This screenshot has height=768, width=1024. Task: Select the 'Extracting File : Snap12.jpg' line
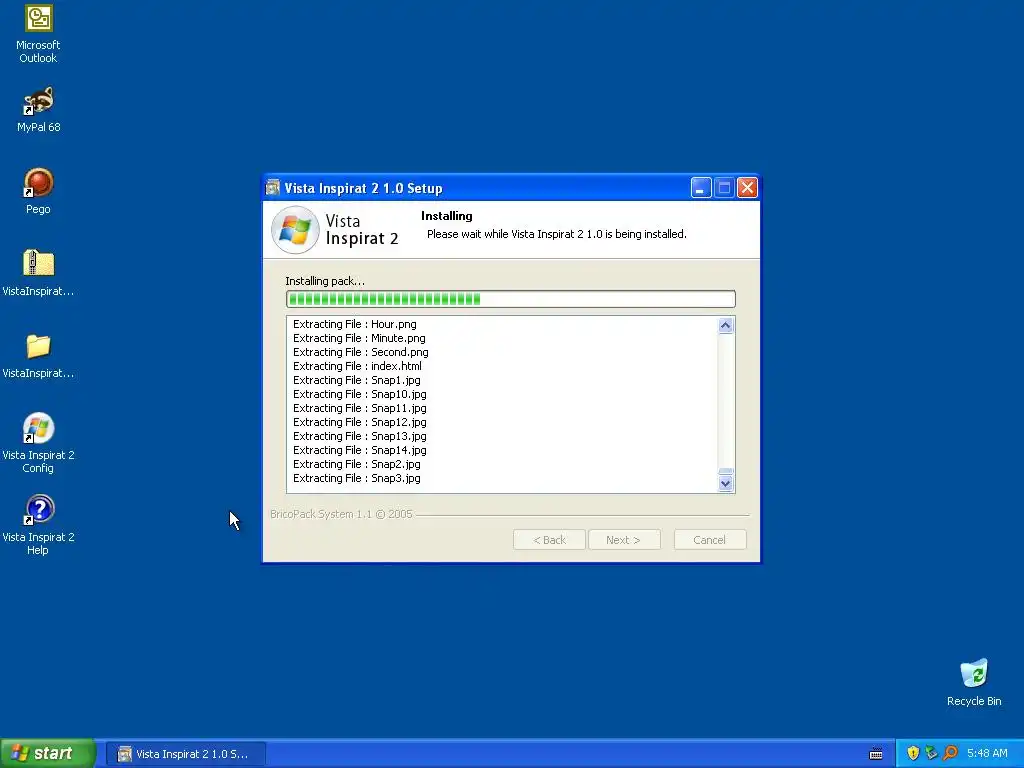click(360, 423)
